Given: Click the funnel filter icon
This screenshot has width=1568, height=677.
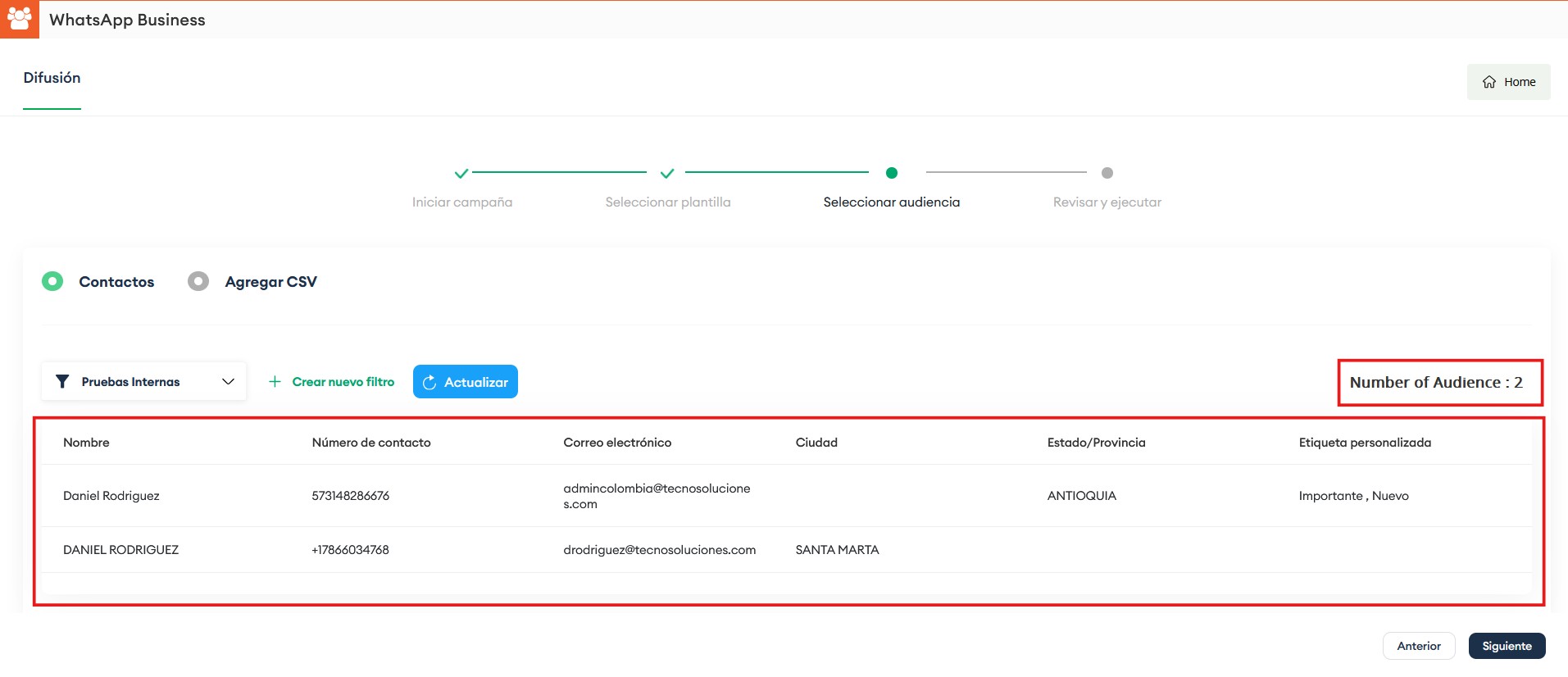Looking at the screenshot, I should 62,382.
